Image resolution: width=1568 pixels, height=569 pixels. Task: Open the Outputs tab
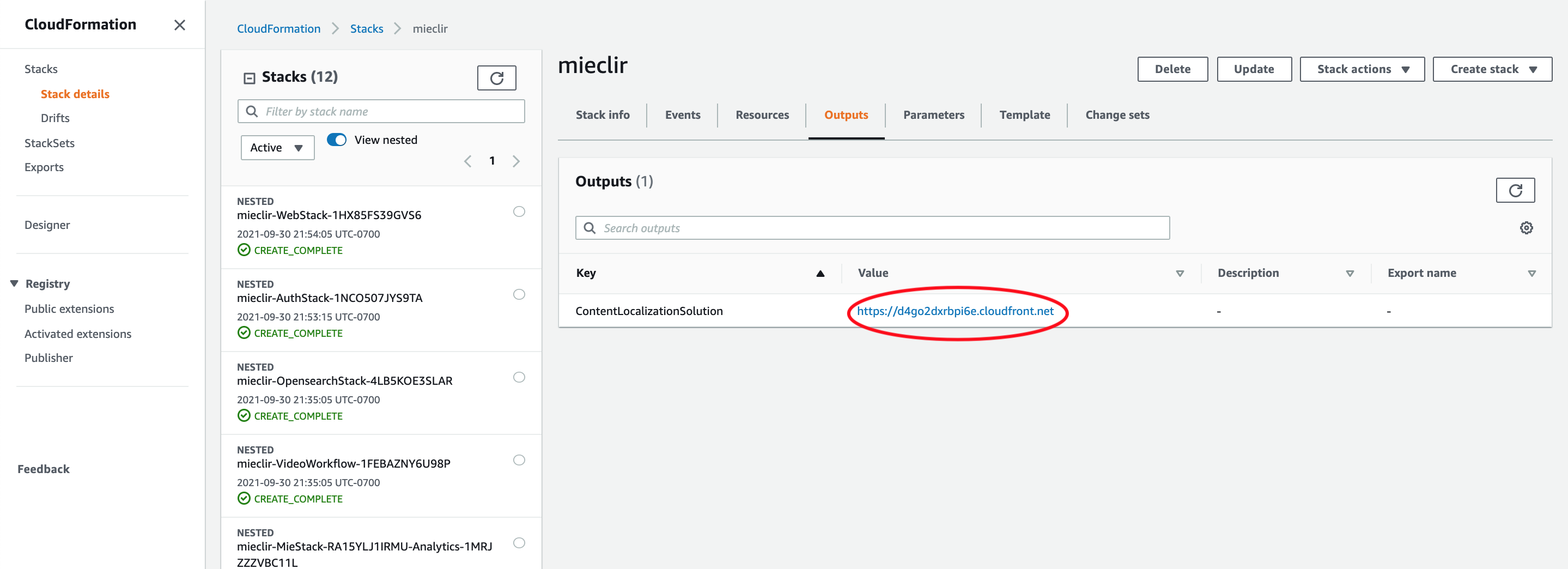[846, 115]
